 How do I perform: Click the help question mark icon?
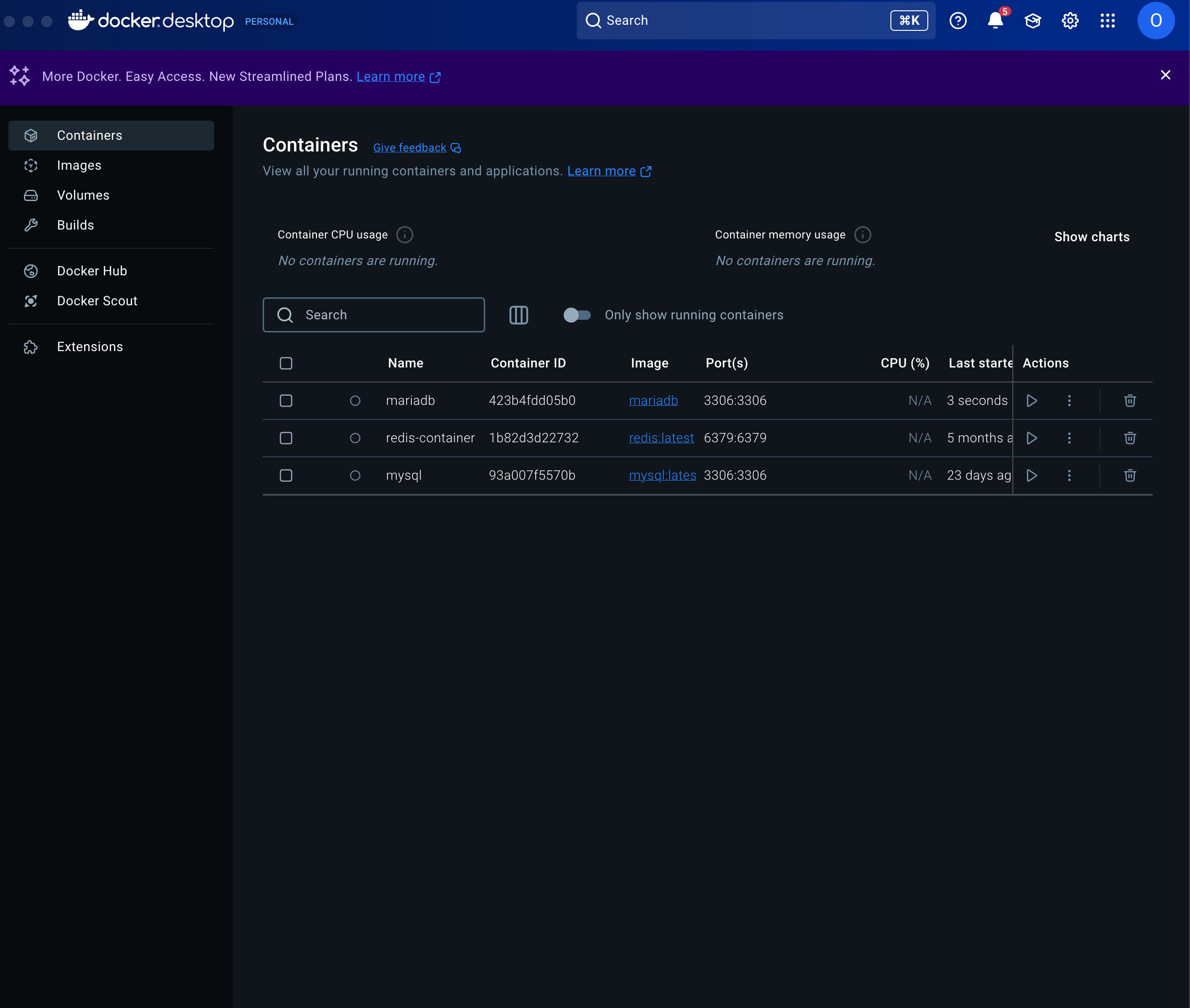[x=958, y=21]
